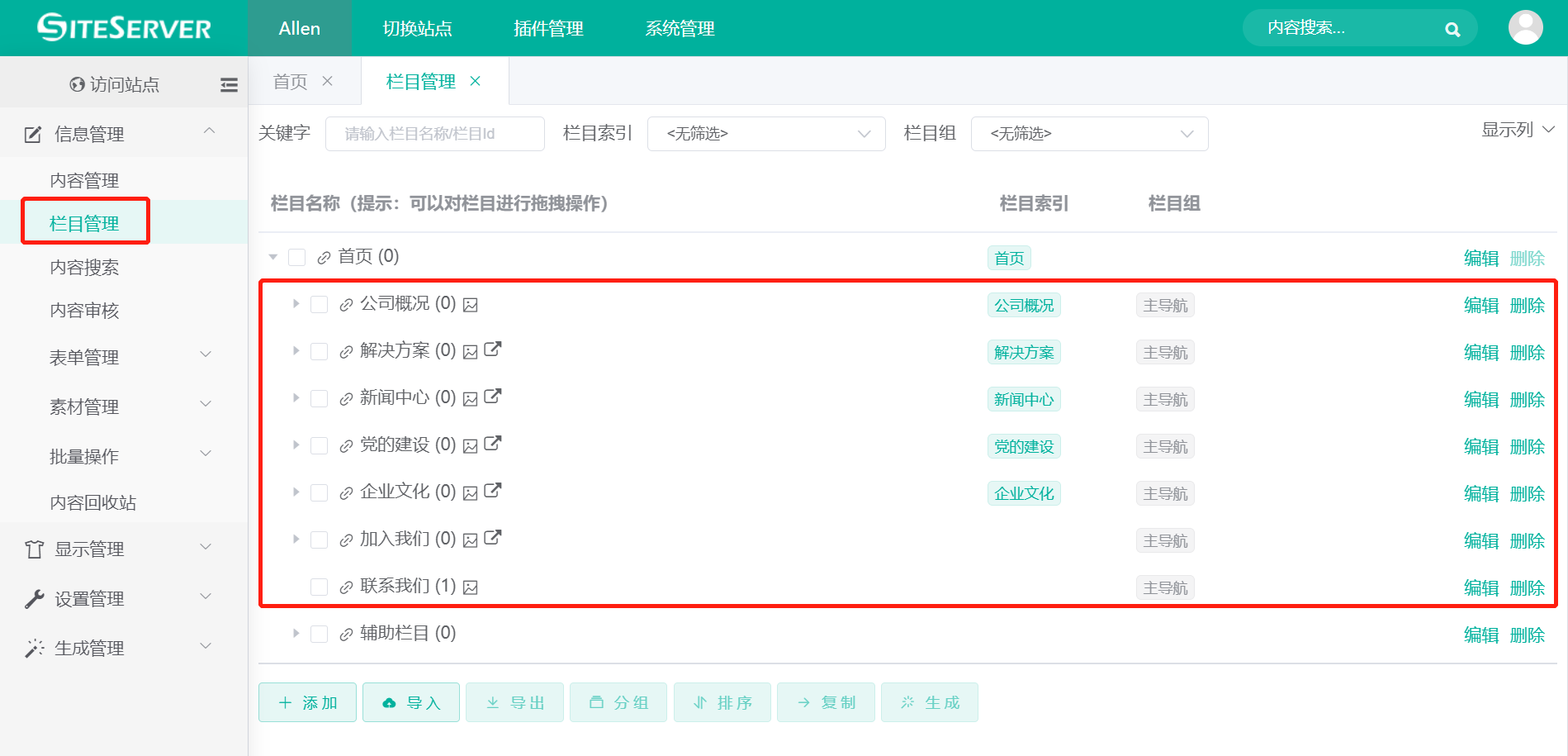Click the content search magnifier icon
Image resolution: width=1568 pixels, height=756 pixels.
click(1452, 28)
